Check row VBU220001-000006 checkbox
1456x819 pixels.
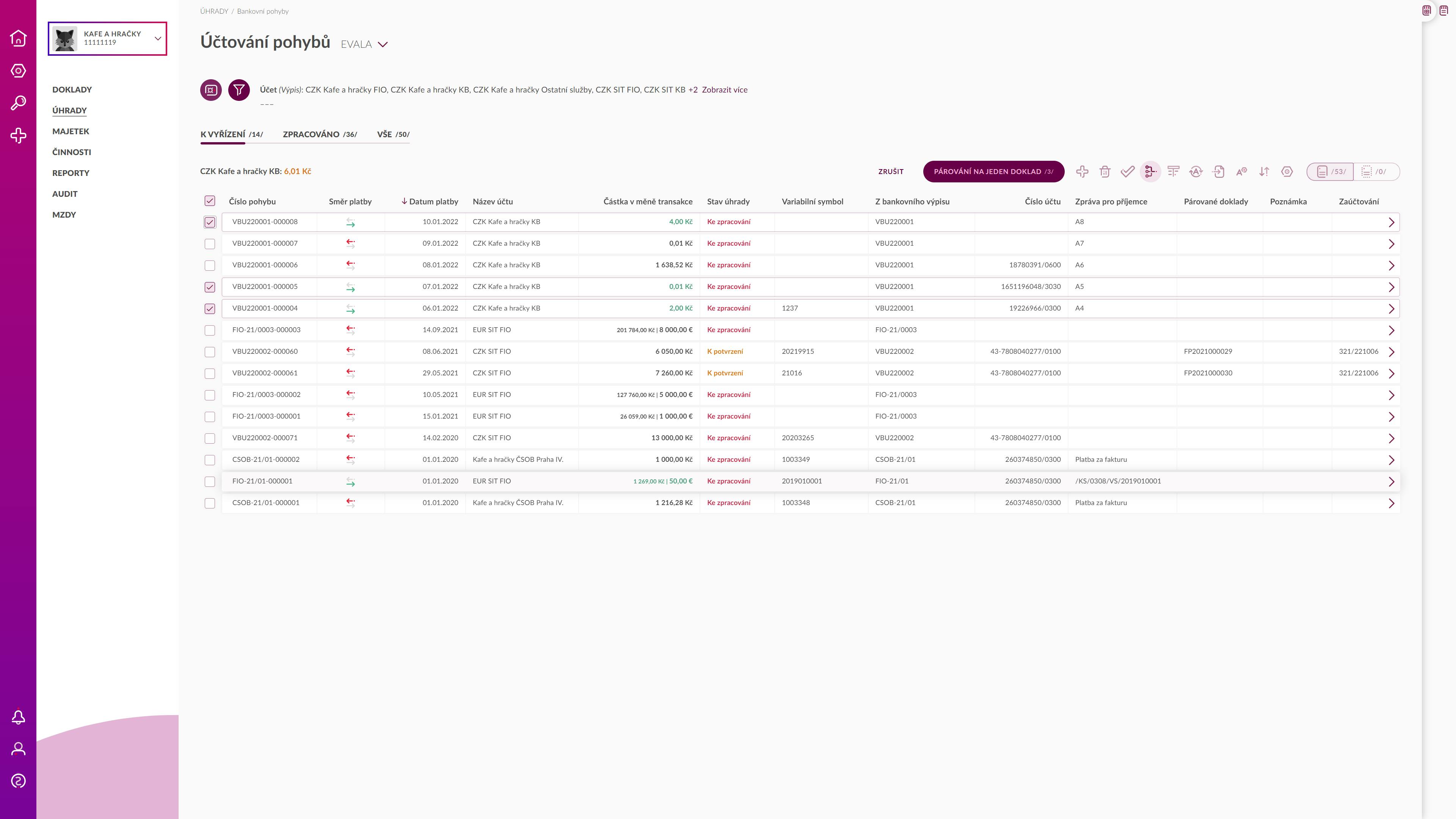click(210, 265)
